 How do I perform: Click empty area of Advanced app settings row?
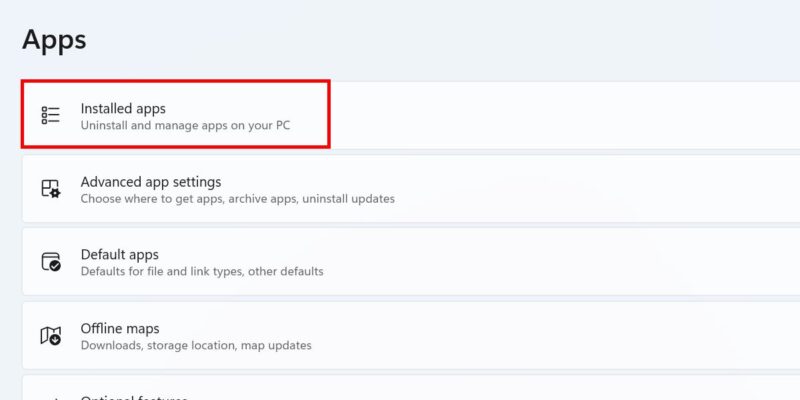[x=587, y=189]
